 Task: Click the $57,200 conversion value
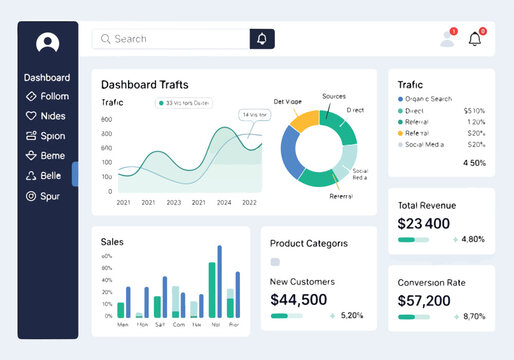pos(424,301)
